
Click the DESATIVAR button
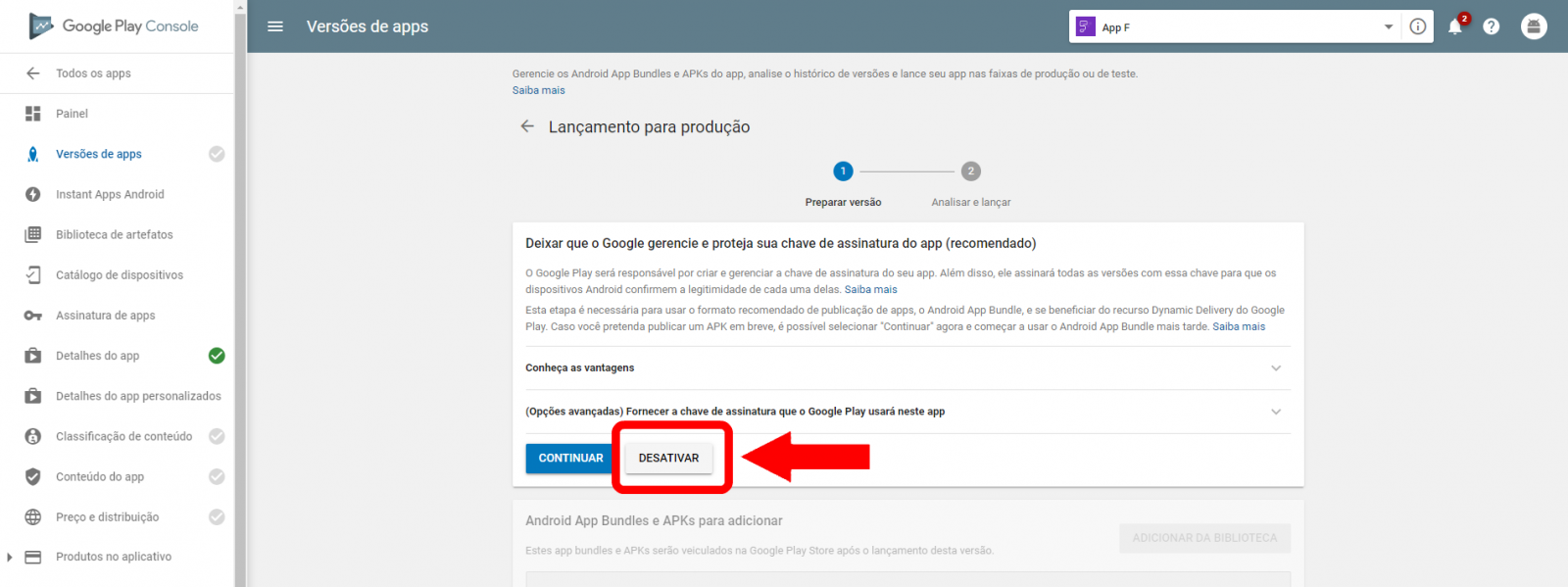tap(669, 458)
